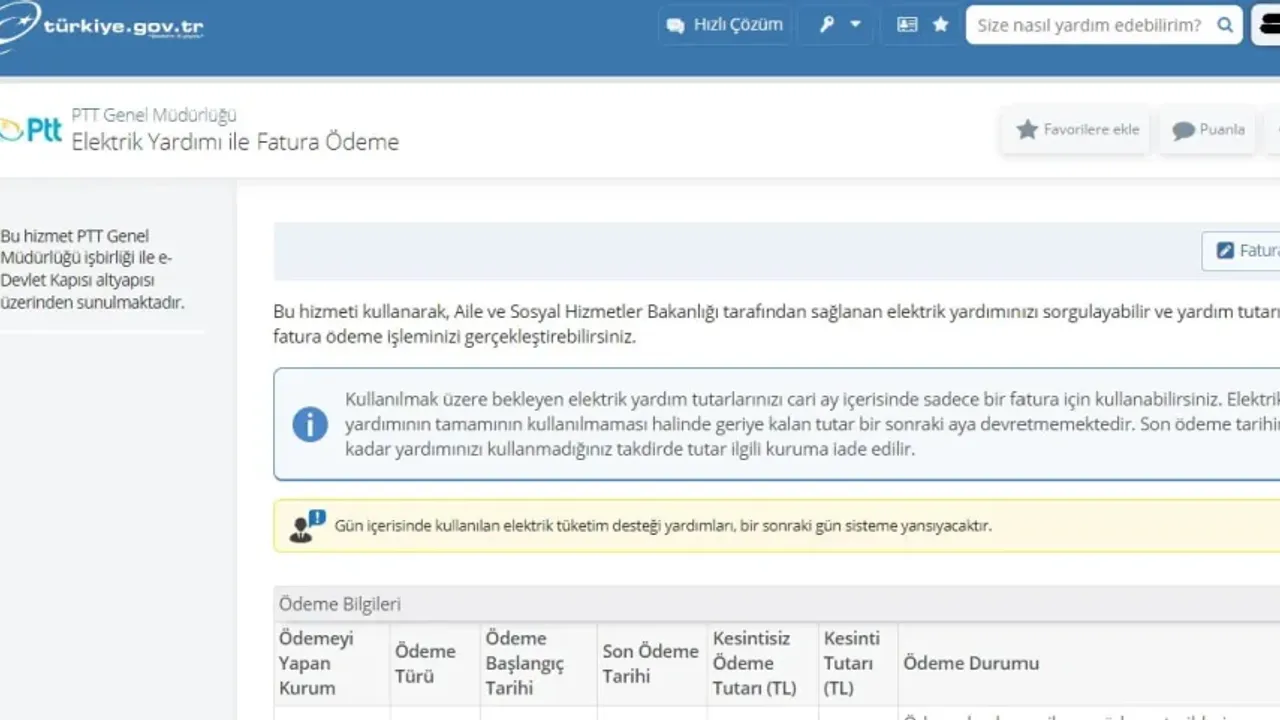Click the PTT logo
The image size is (1280, 720).
(x=31, y=130)
